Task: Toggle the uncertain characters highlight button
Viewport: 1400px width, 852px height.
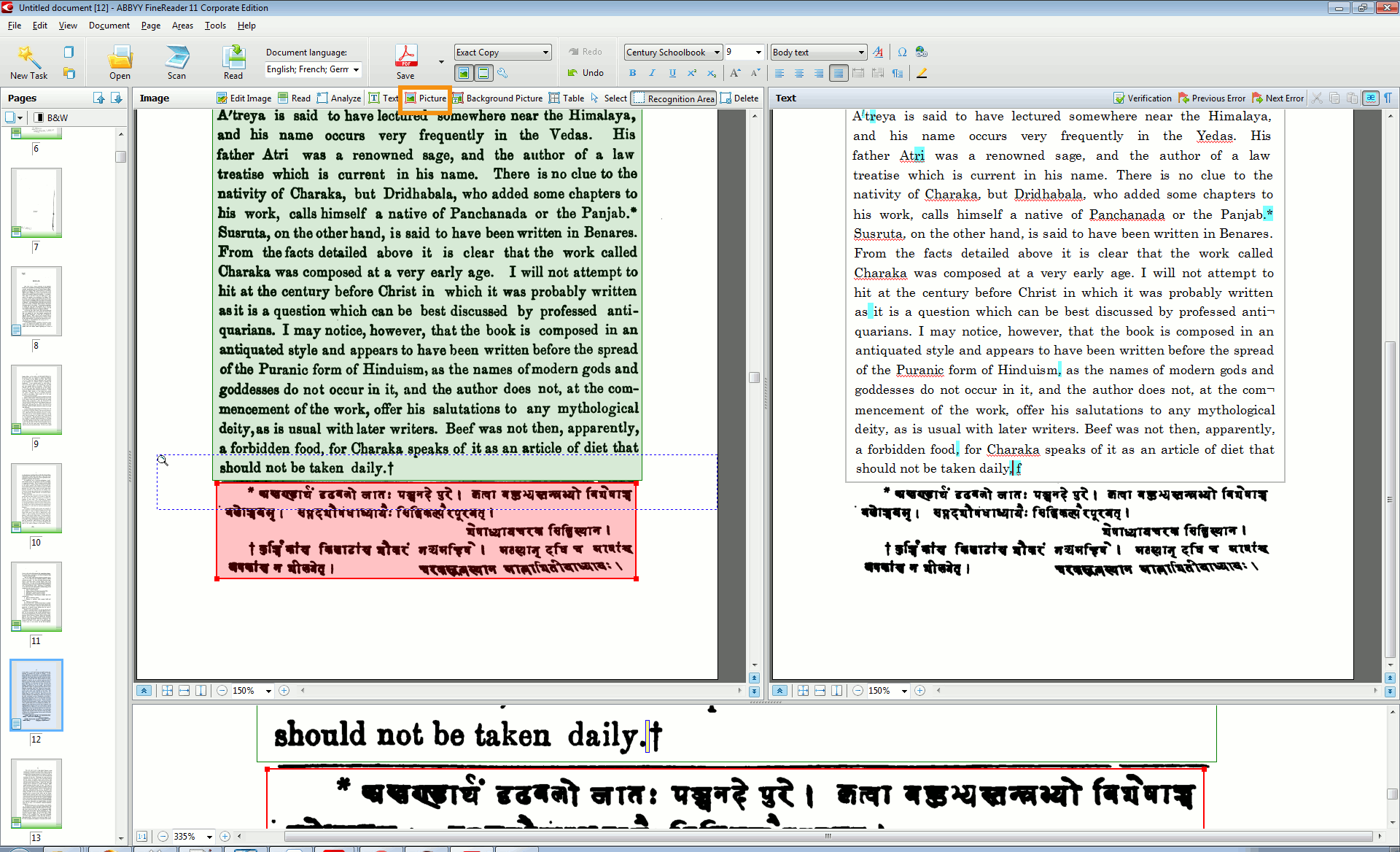Action: pyautogui.click(x=1371, y=98)
